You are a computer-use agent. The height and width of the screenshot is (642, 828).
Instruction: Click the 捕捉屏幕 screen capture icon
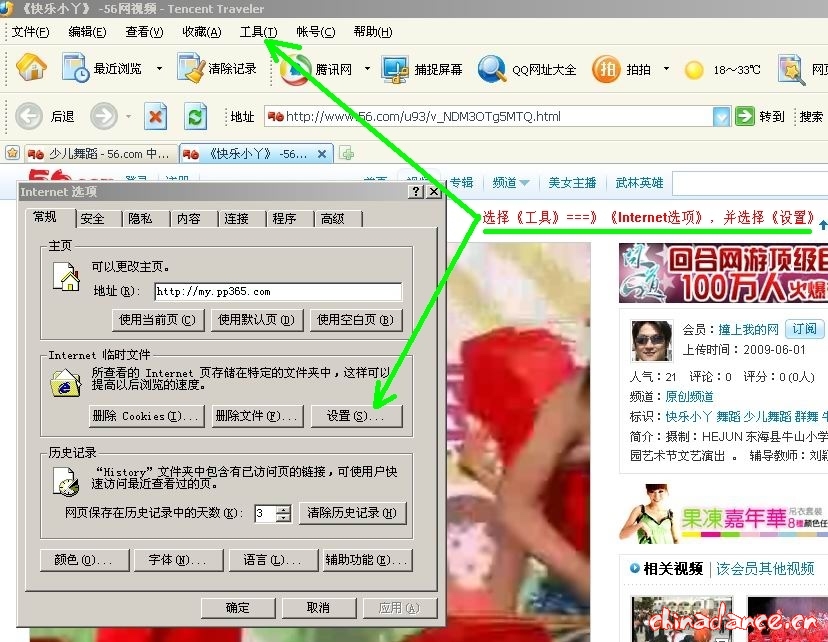pos(396,69)
